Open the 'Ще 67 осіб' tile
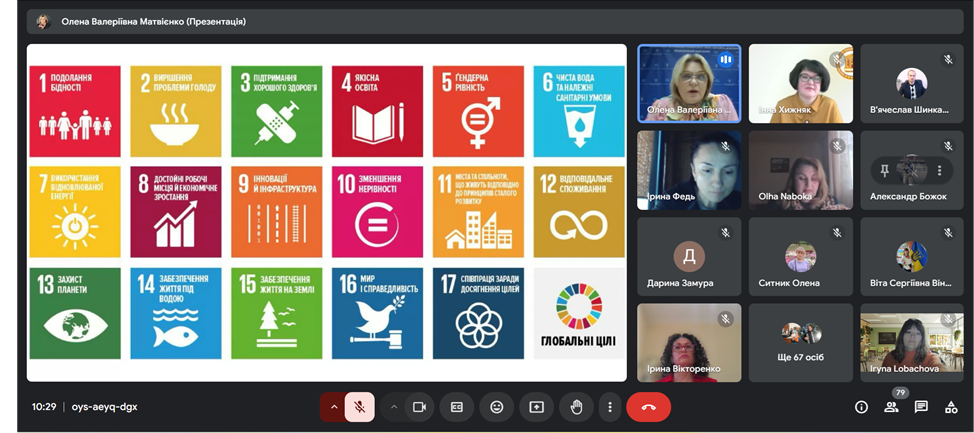 click(x=801, y=343)
